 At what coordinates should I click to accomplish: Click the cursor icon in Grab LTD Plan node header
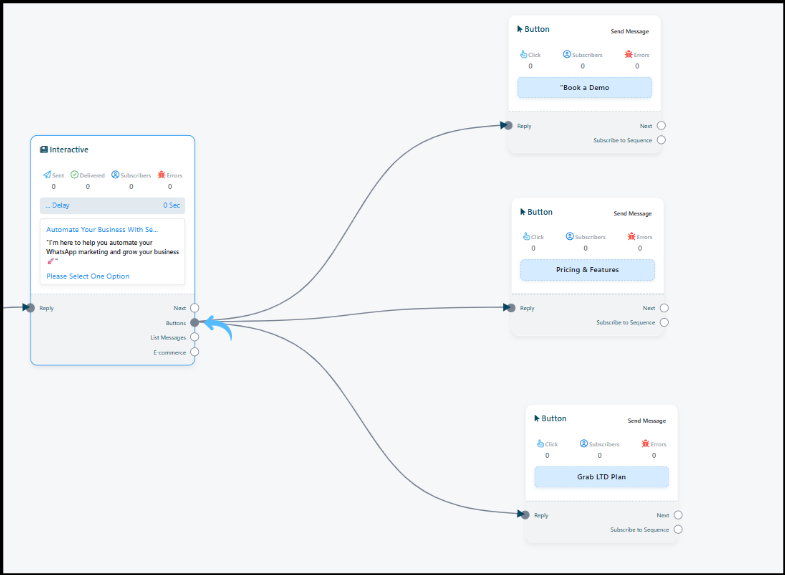pyautogui.click(x=537, y=419)
